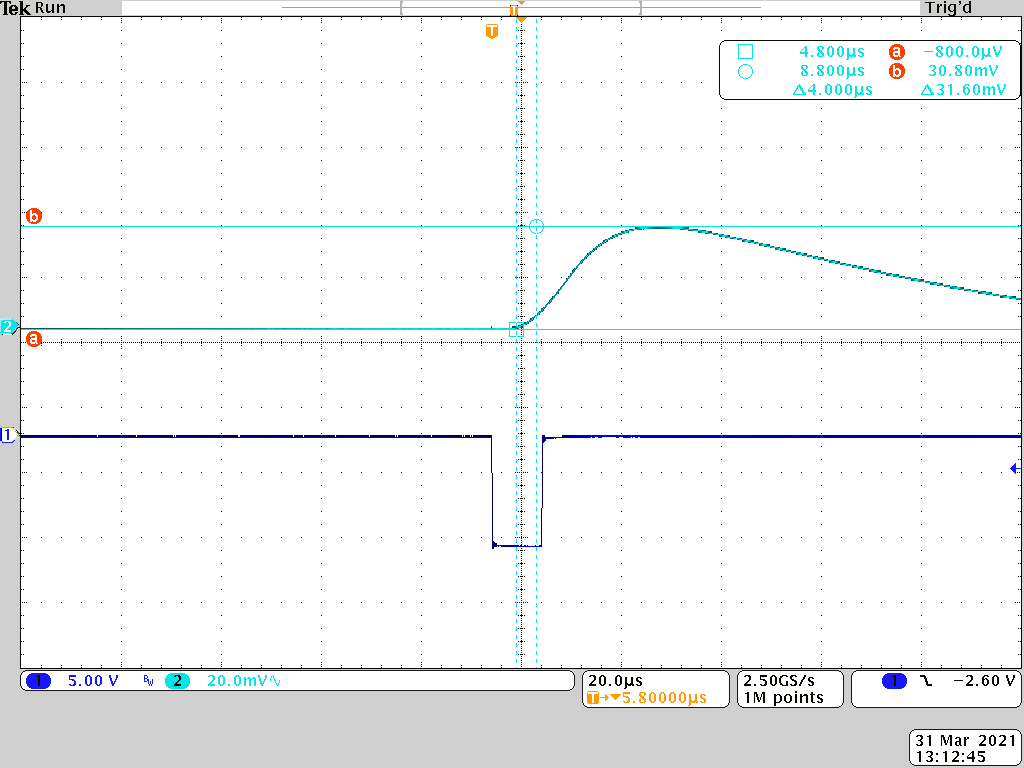Screen dimensions: 1024x768
Task: Click the Run acquisition status label
Action: pyautogui.click(x=50, y=7)
